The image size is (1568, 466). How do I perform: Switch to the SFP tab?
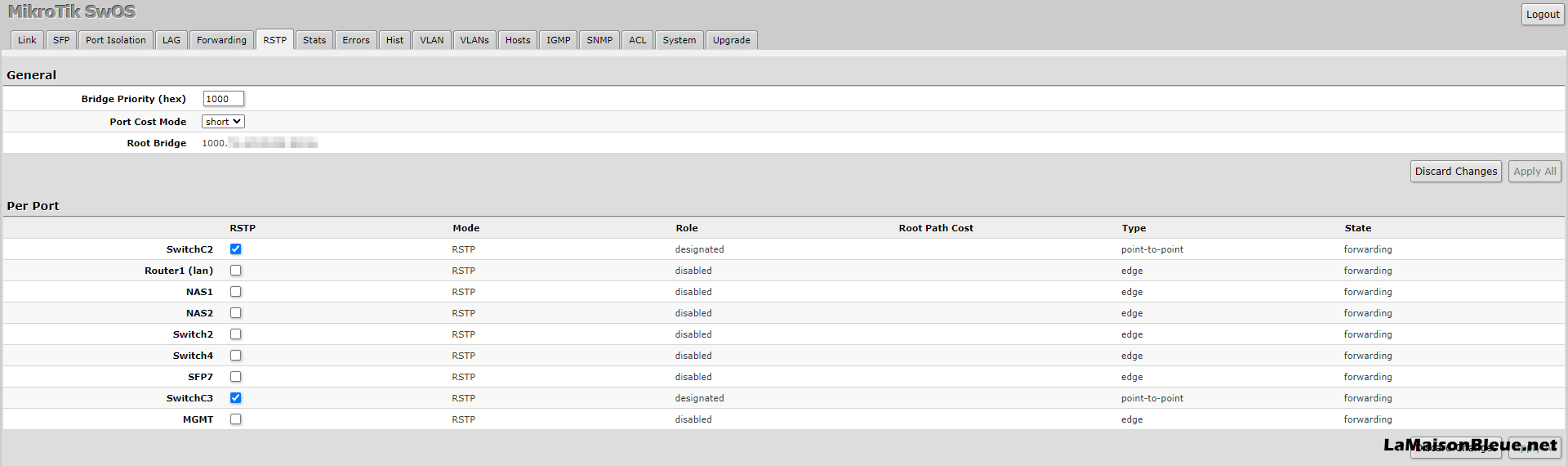[x=61, y=40]
